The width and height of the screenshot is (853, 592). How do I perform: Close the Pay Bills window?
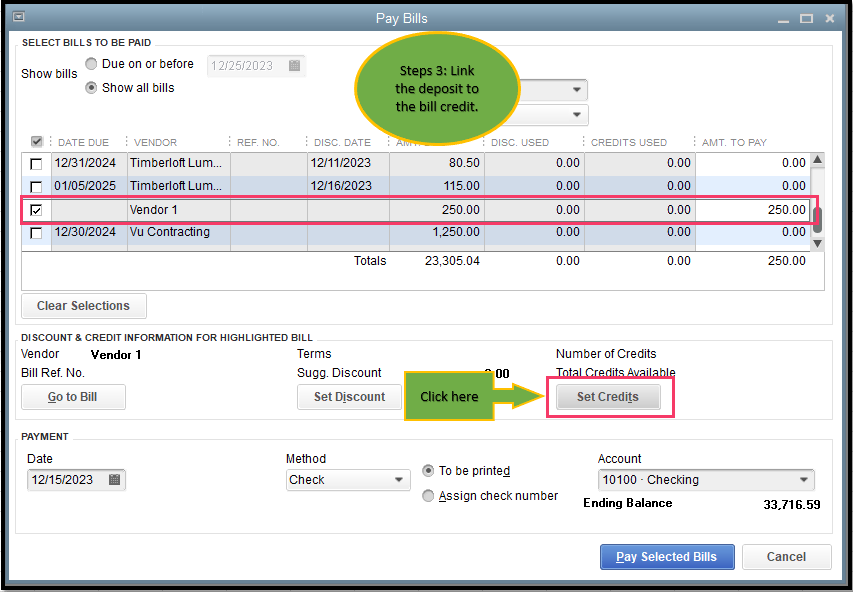[830, 18]
